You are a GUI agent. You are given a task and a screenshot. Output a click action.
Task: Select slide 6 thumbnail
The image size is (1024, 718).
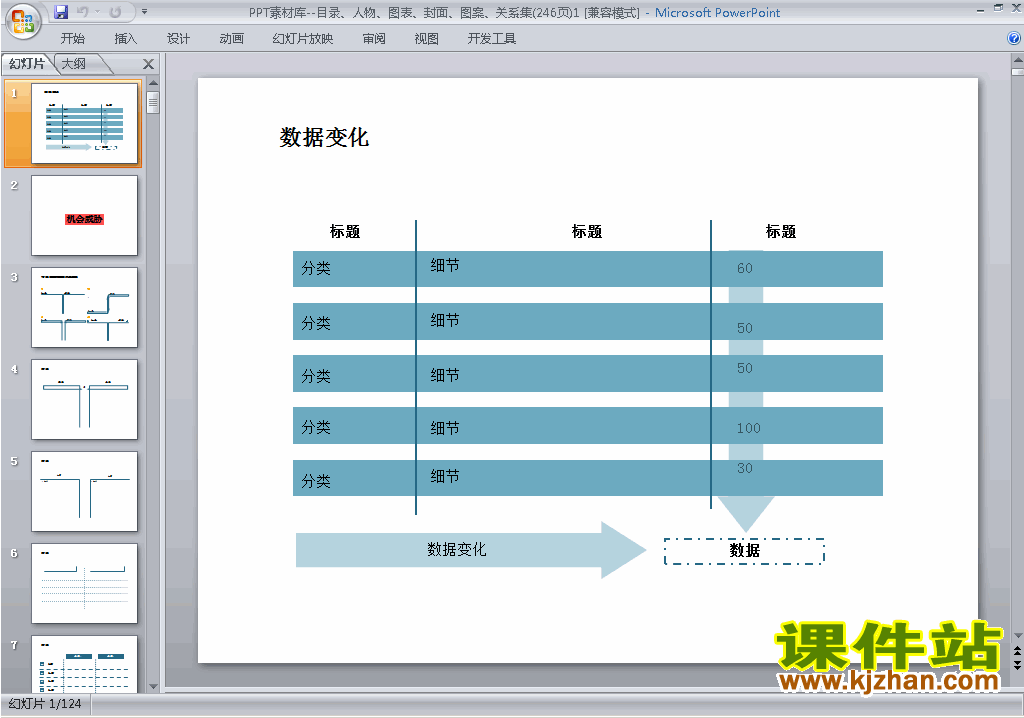84,583
